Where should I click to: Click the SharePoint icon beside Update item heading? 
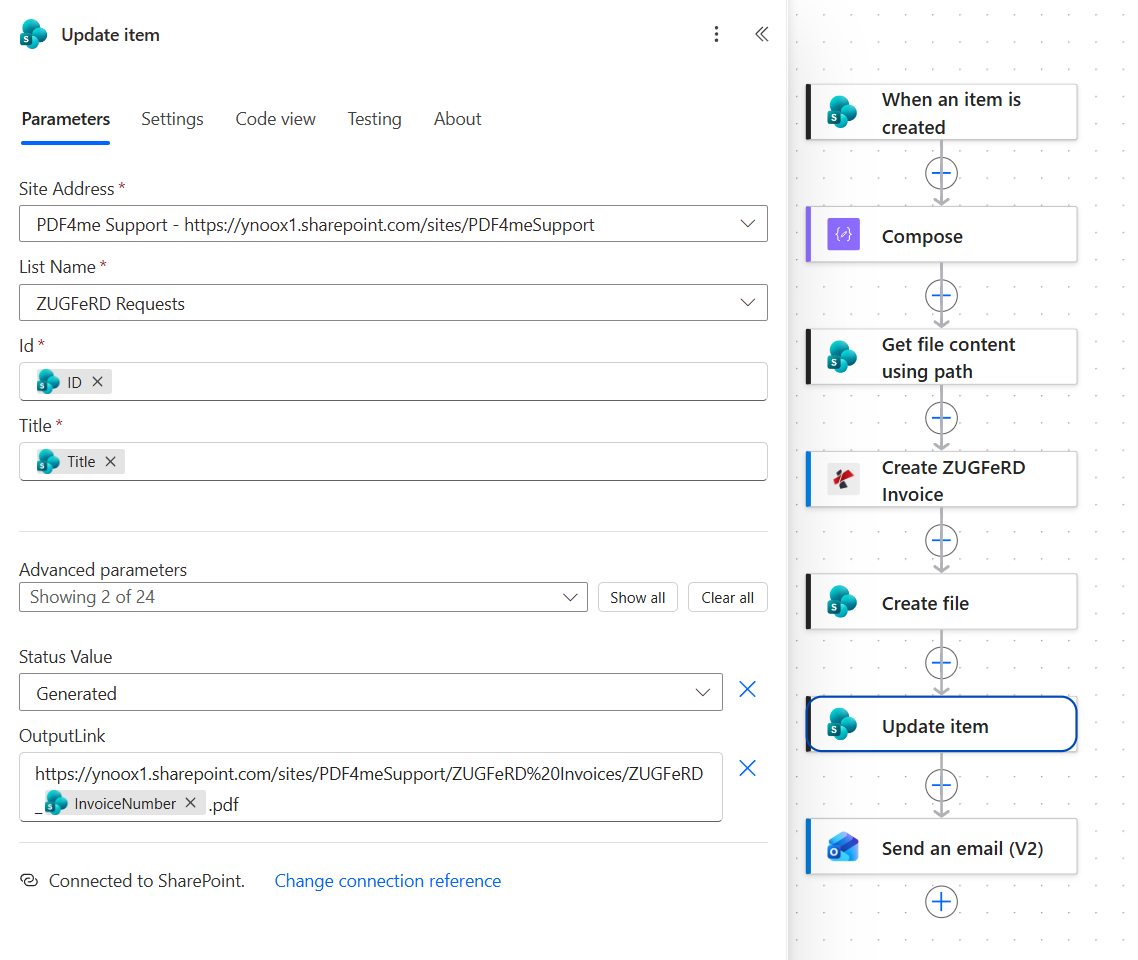pos(33,35)
